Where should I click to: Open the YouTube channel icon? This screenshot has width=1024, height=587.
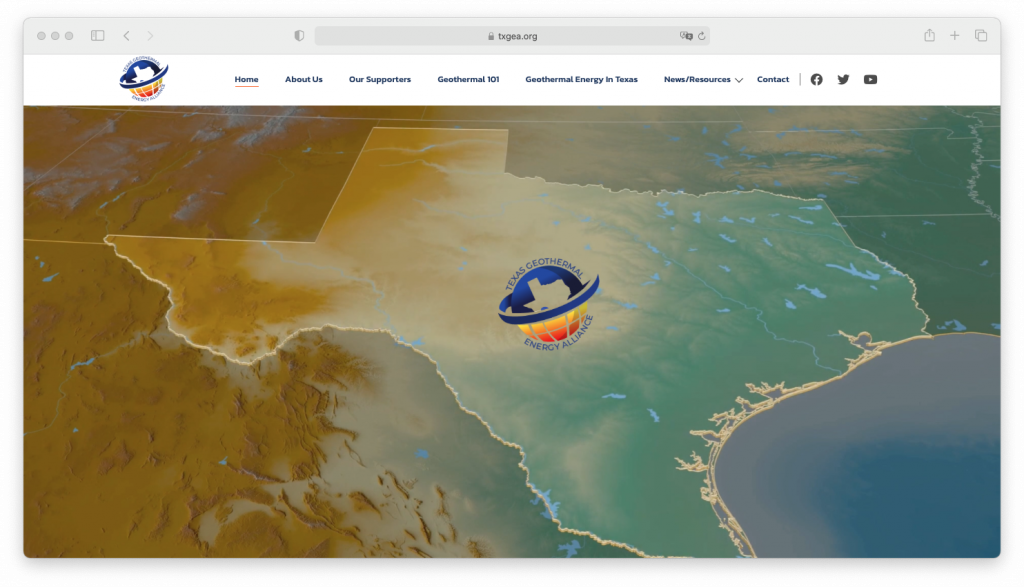(x=870, y=80)
